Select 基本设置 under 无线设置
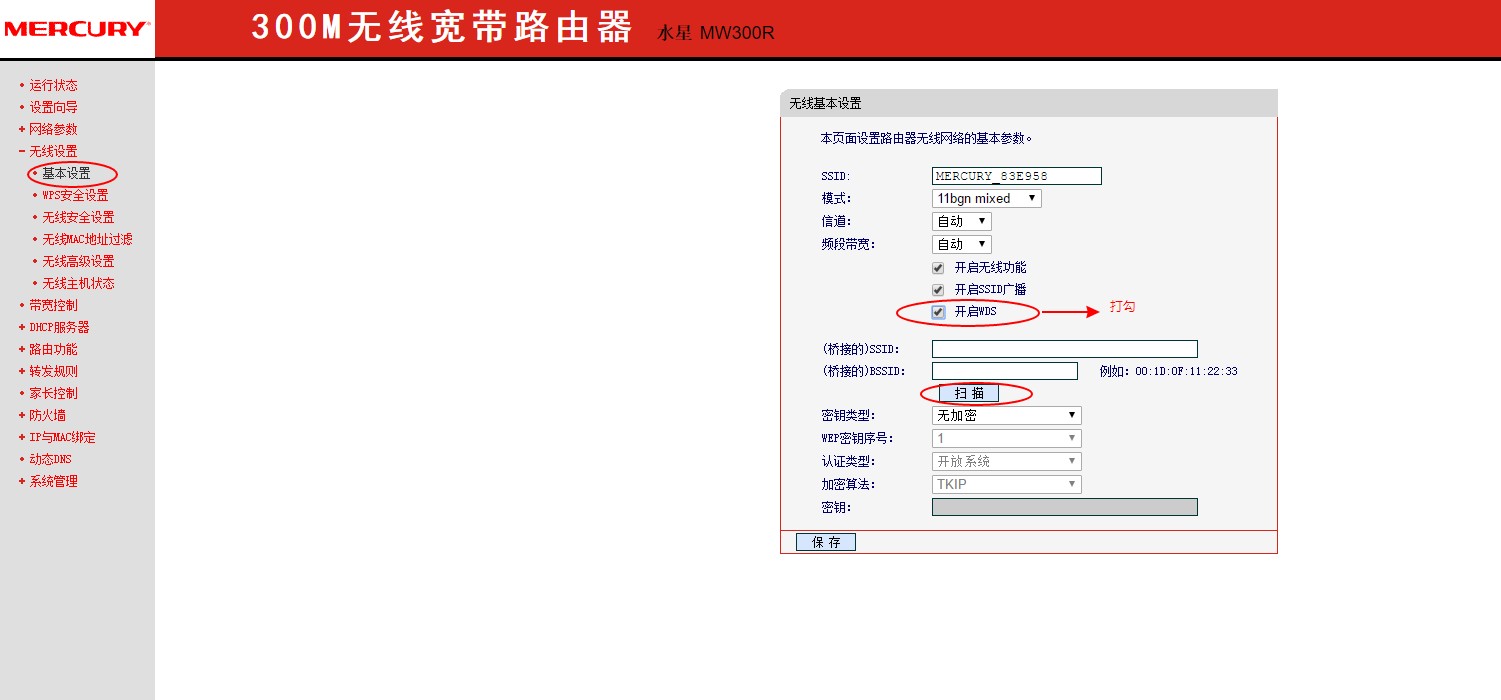Image resolution: width=1501 pixels, height=700 pixels. tap(66, 173)
